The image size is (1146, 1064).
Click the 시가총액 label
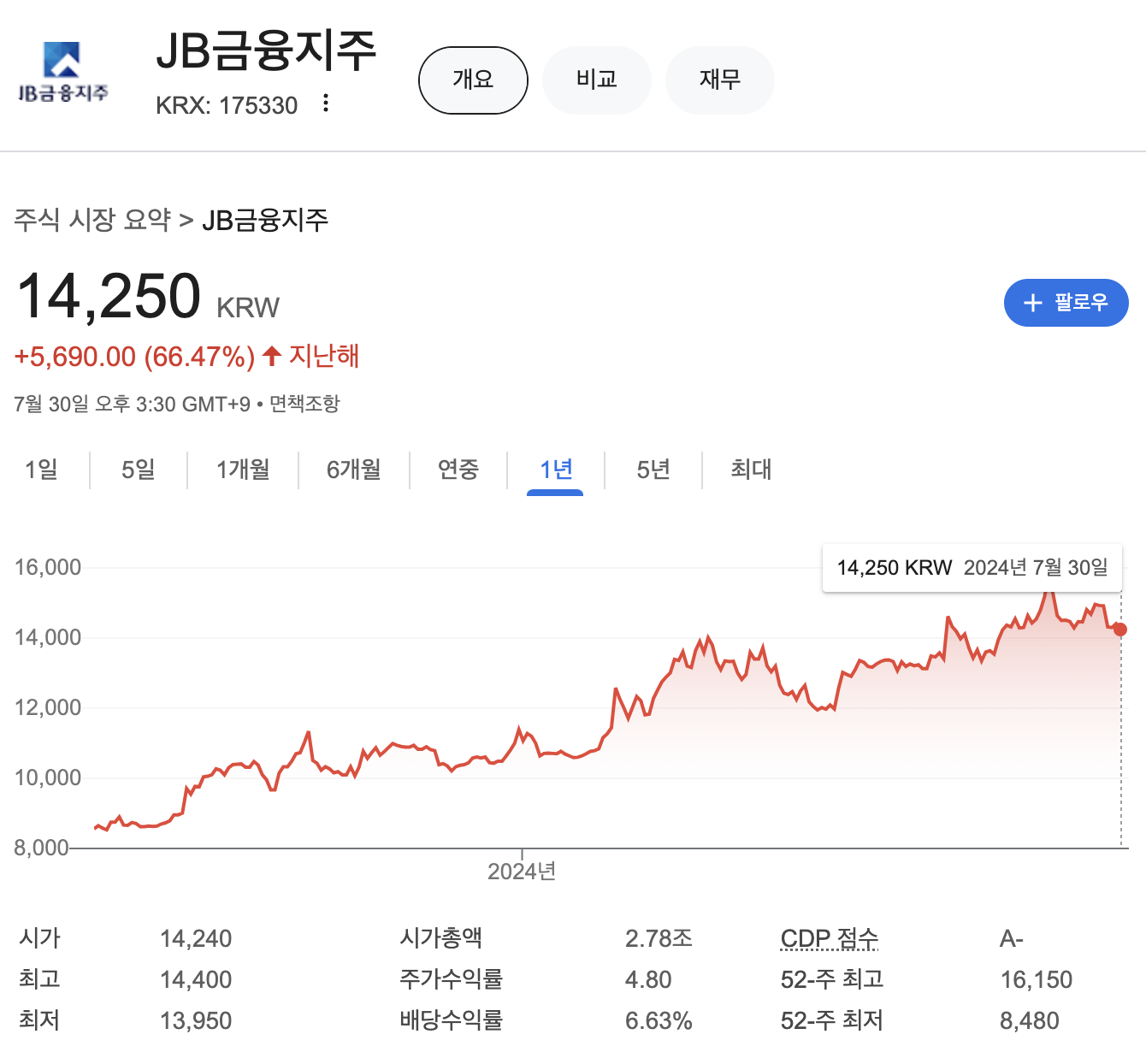tap(440, 938)
